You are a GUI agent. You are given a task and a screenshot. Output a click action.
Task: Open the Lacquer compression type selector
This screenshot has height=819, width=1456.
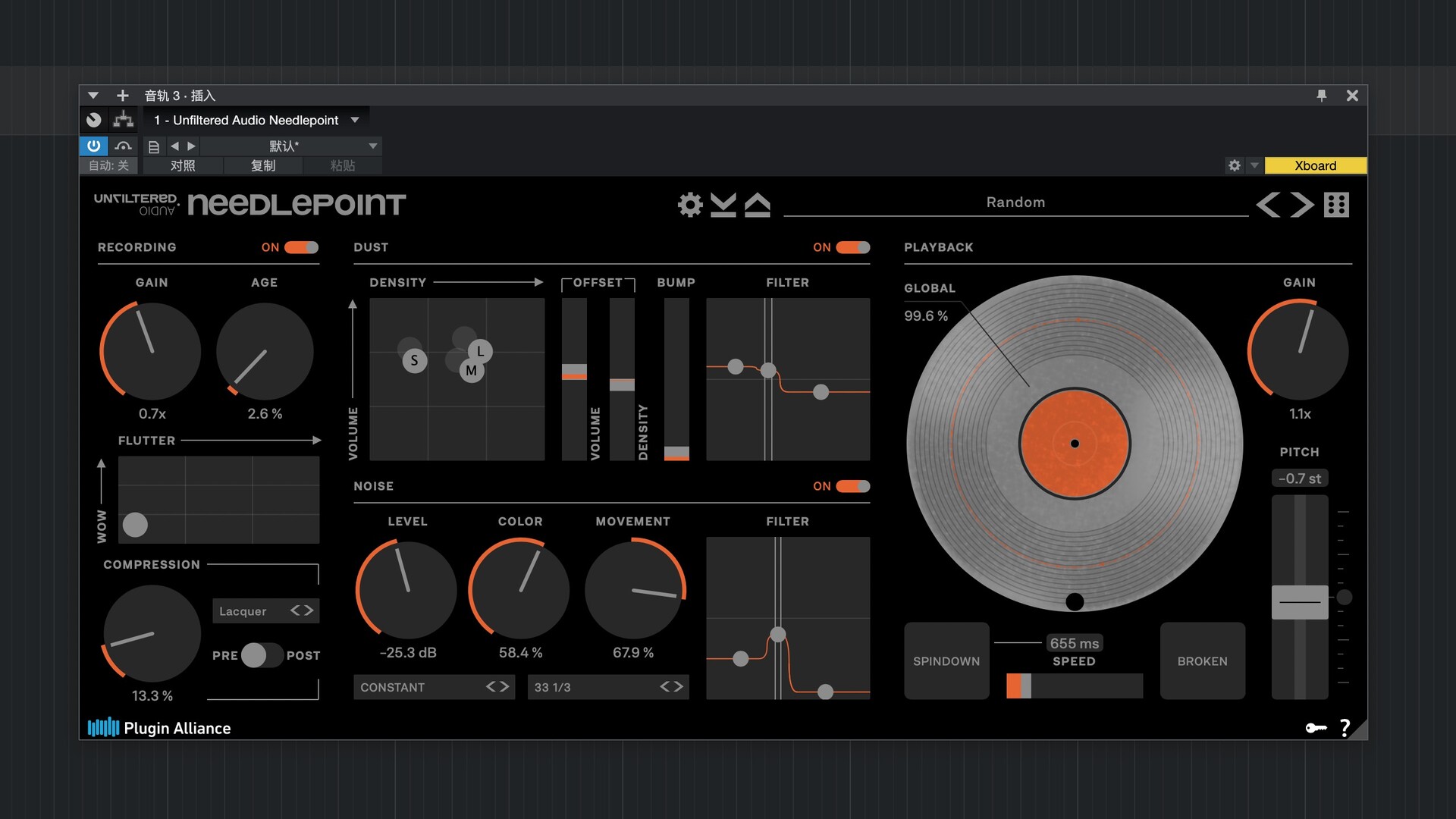click(x=265, y=611)
